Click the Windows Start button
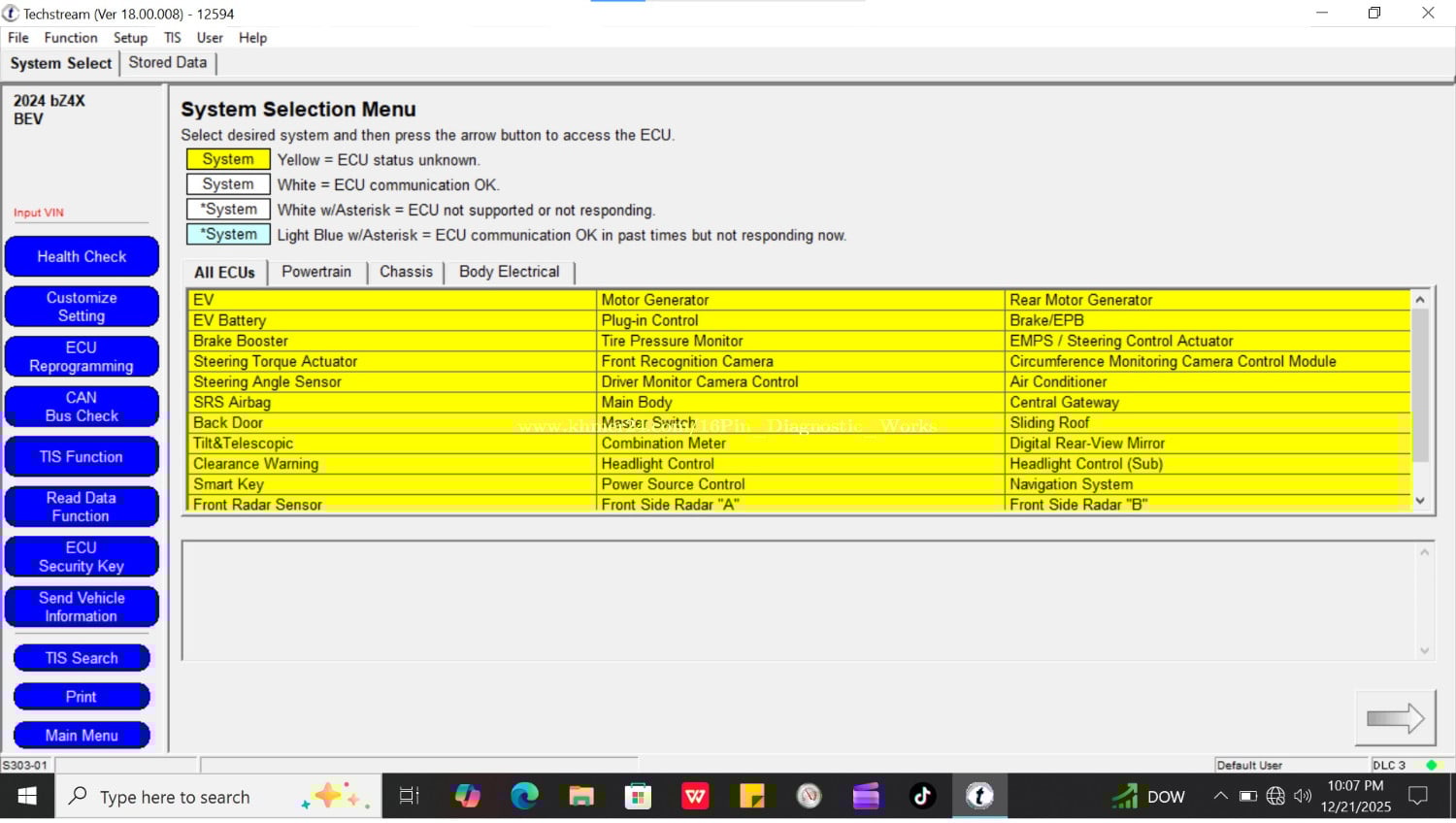The width and height of the screenshot is (1456, 823). point(27,797)
